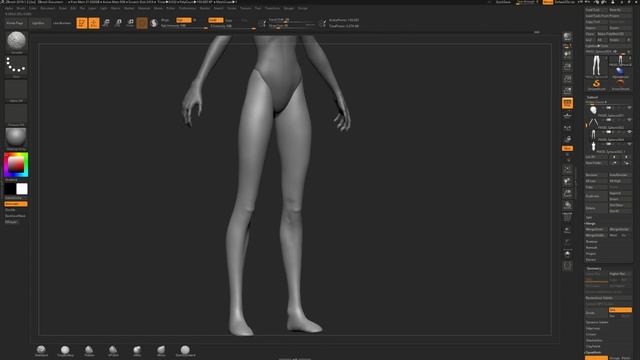Collapse the Subtool palette header
This screenshot has height=360, width=640.
[x=592, y=97]
